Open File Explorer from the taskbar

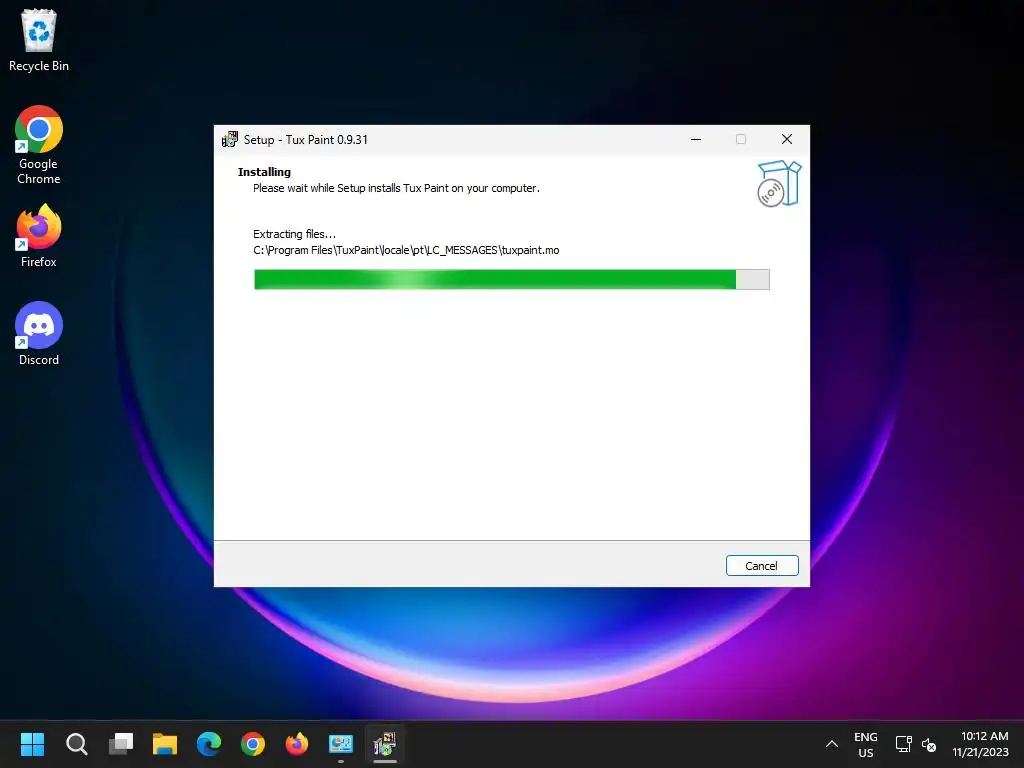click(x=165, y=744)
